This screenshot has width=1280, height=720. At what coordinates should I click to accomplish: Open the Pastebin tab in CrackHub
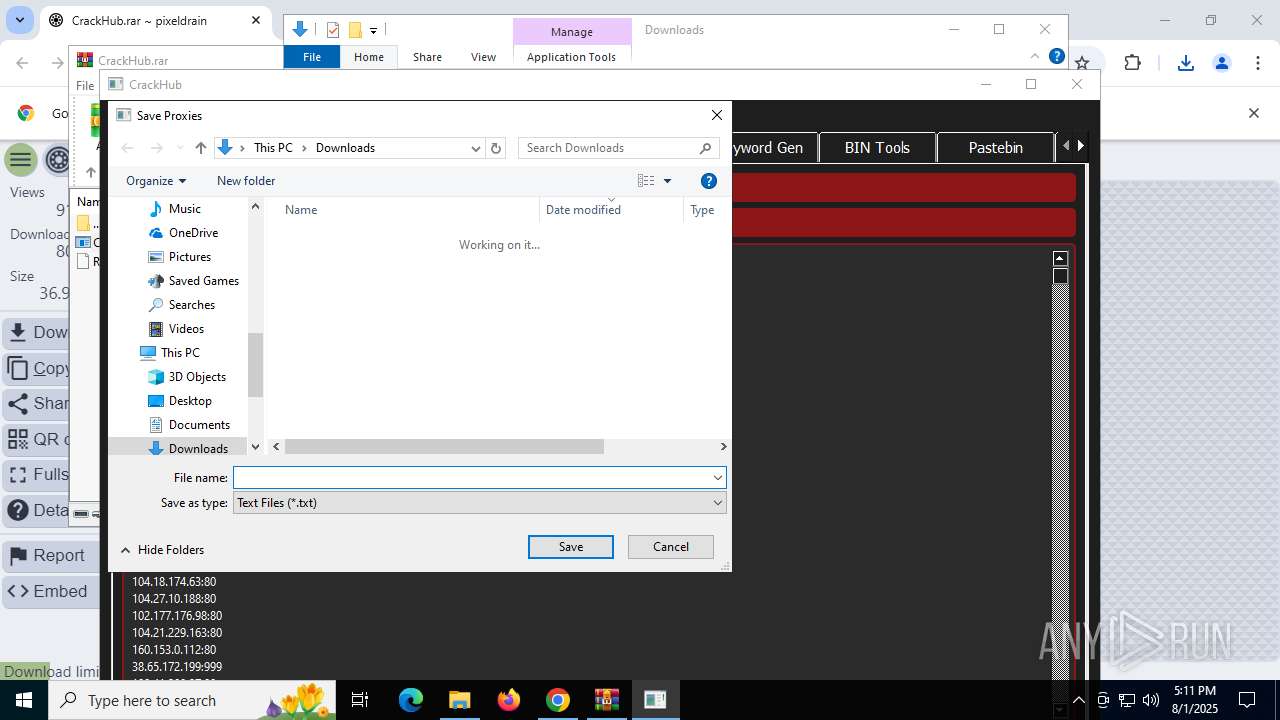[995, 148]
